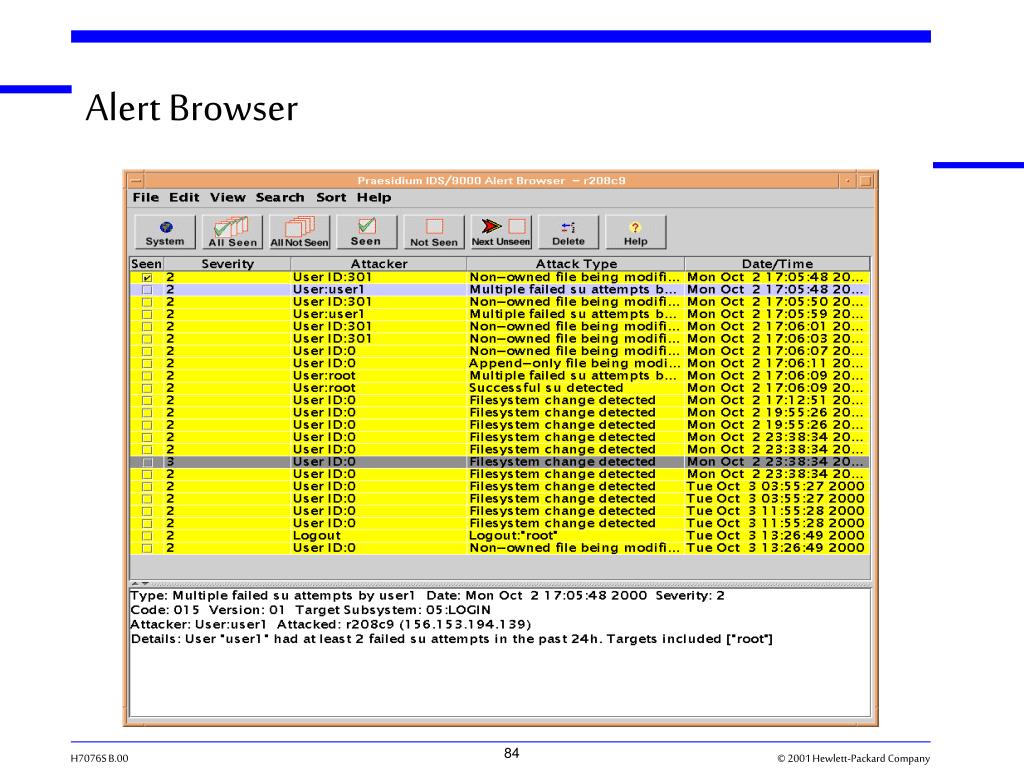
Task: Check Seen box for User:user1 17:05:48 alert
Action: pyautogui.click(x=147, y=290)
